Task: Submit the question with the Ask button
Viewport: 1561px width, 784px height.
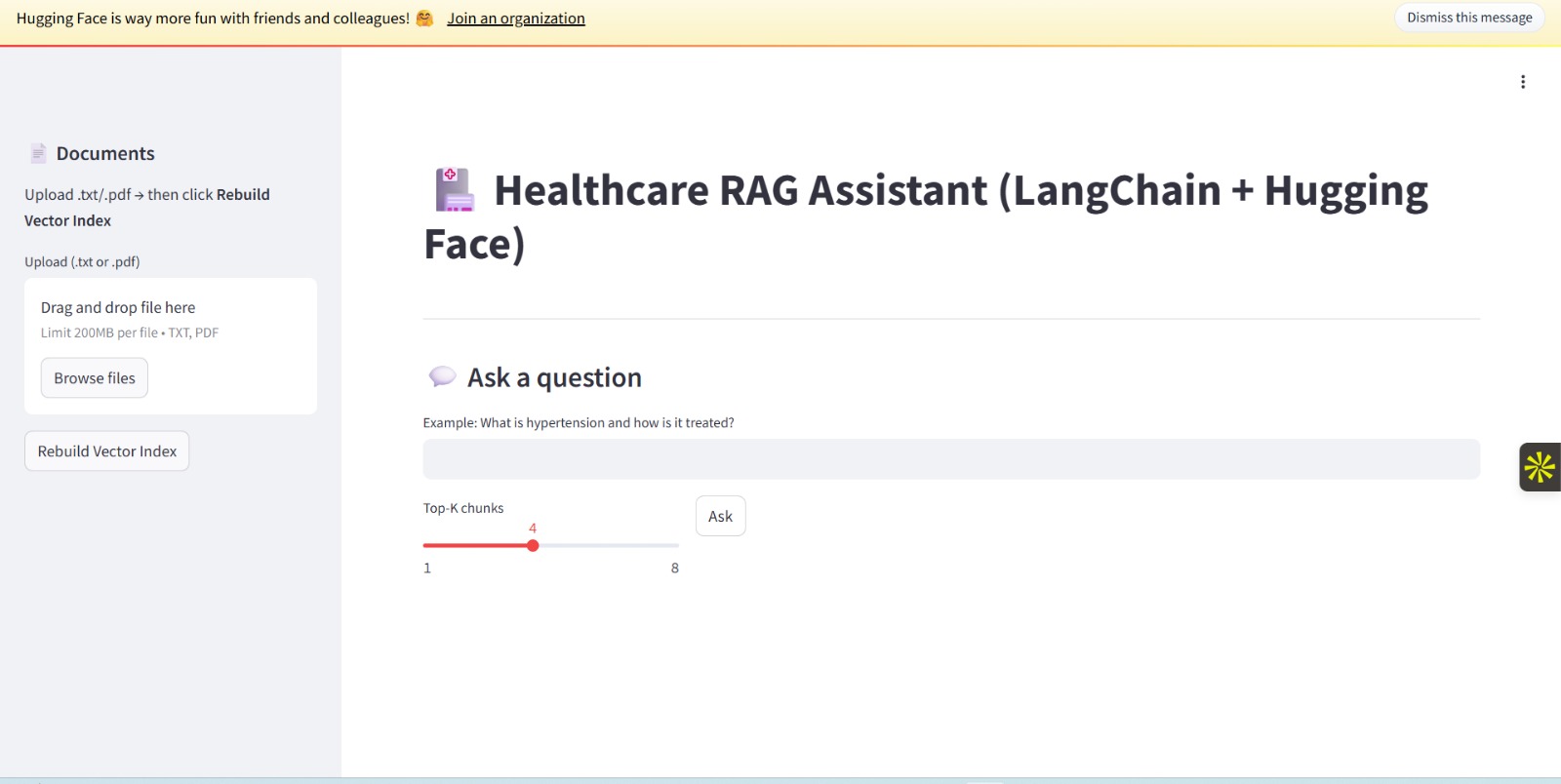Action: 721,516
